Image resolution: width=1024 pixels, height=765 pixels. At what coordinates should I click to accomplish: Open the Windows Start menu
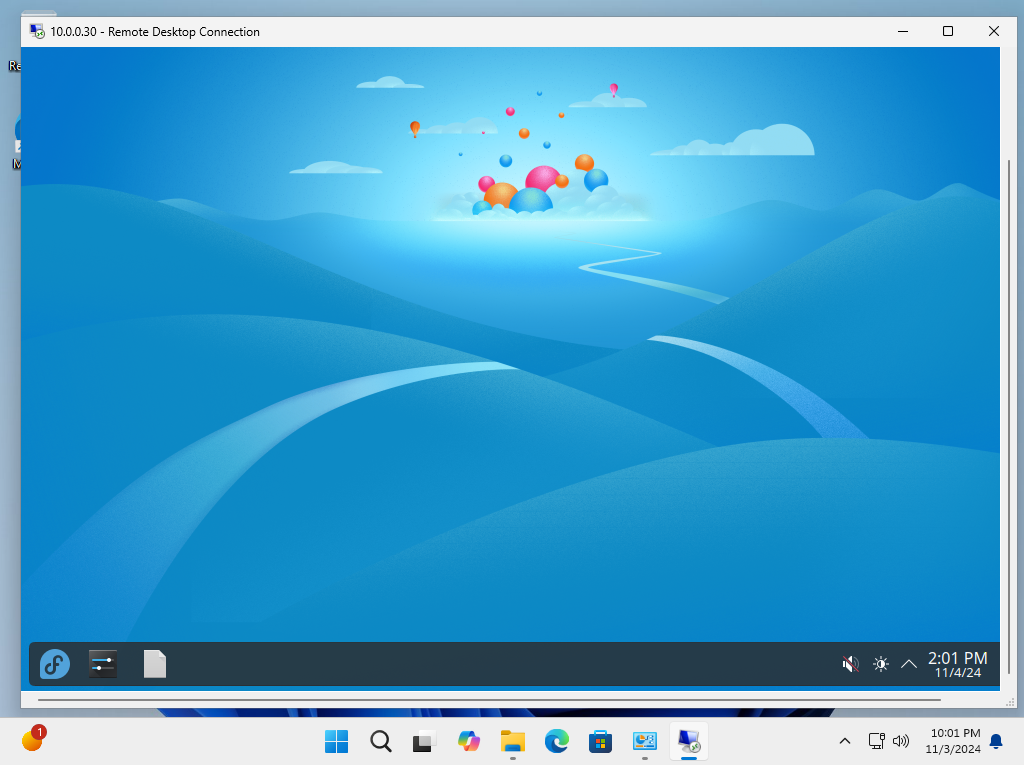[336, 741]
